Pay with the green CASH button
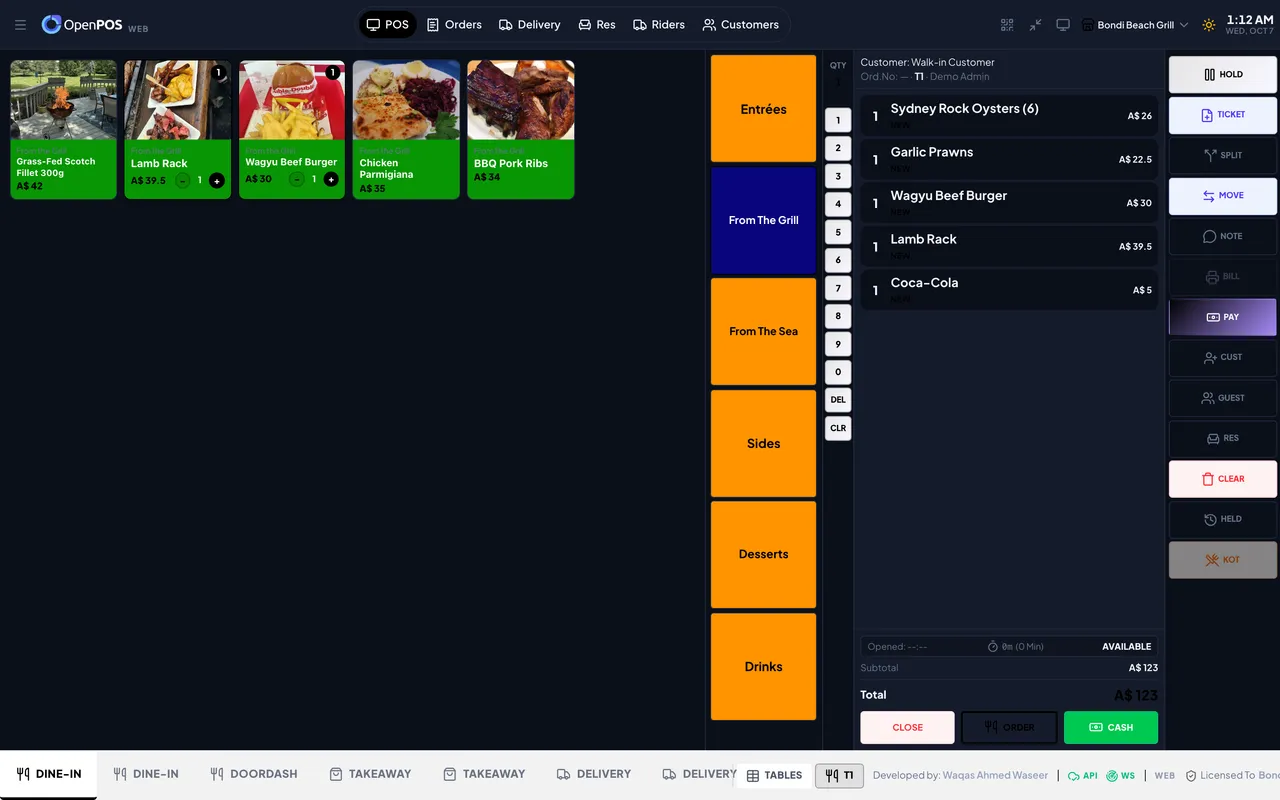The height and width of the screenshot is (800, 1280). 1111,727
